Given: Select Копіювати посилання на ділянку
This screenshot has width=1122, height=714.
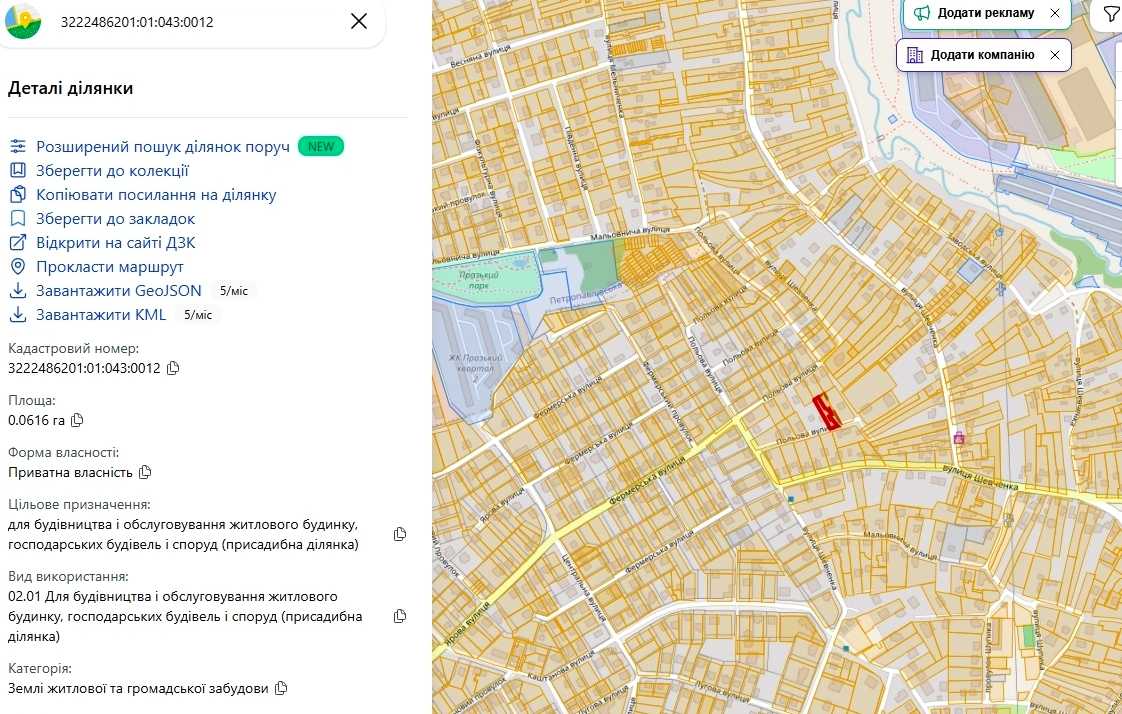Looking at the screenshot, I should (x=156, y=195).
